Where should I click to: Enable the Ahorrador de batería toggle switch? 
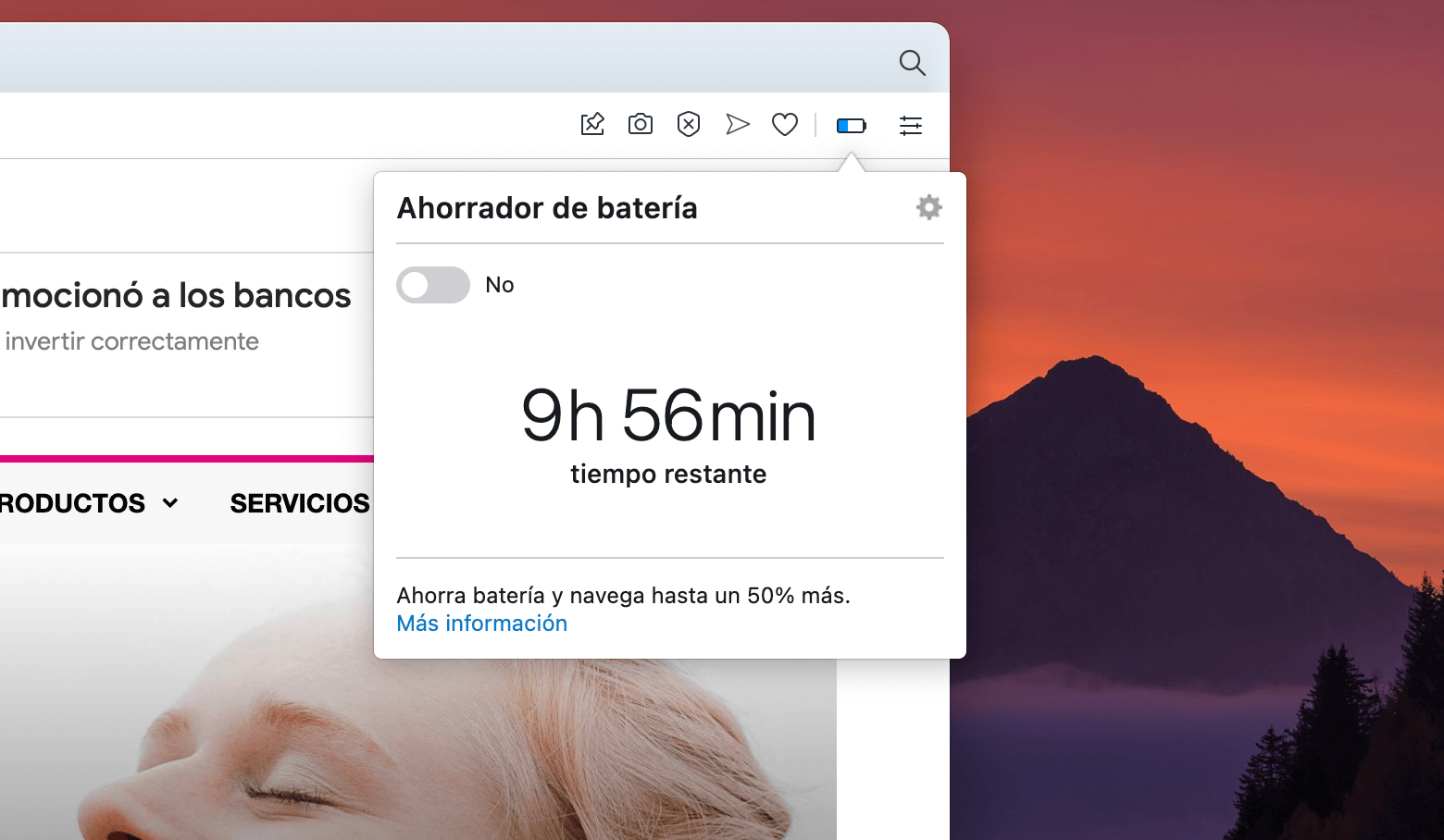coord(432,285)
